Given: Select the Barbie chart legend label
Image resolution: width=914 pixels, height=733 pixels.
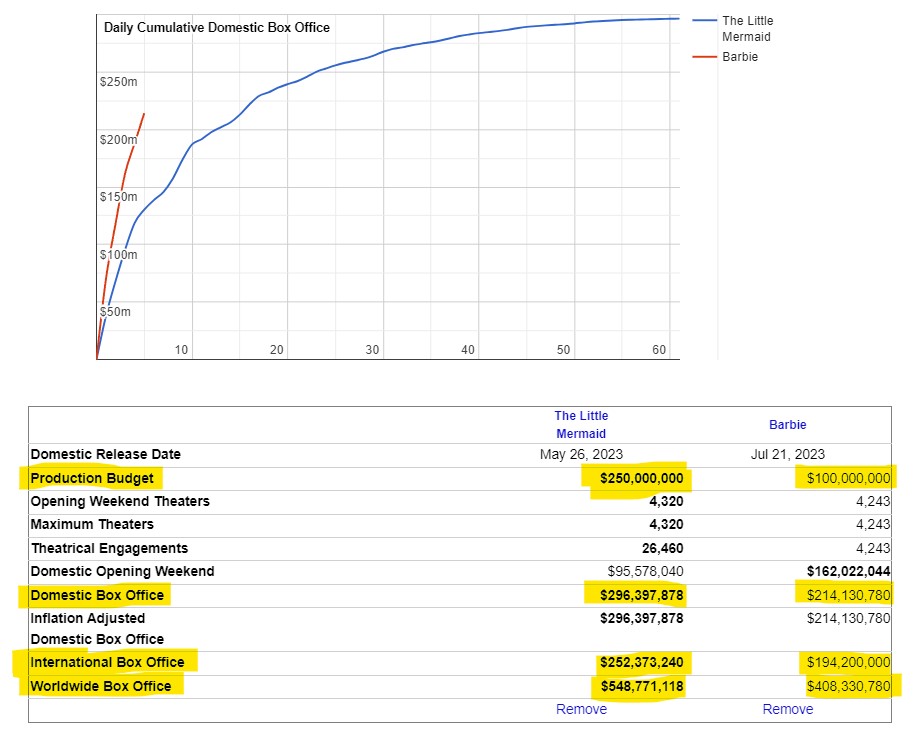Looking at the screenshot, I should click(740, 57).
